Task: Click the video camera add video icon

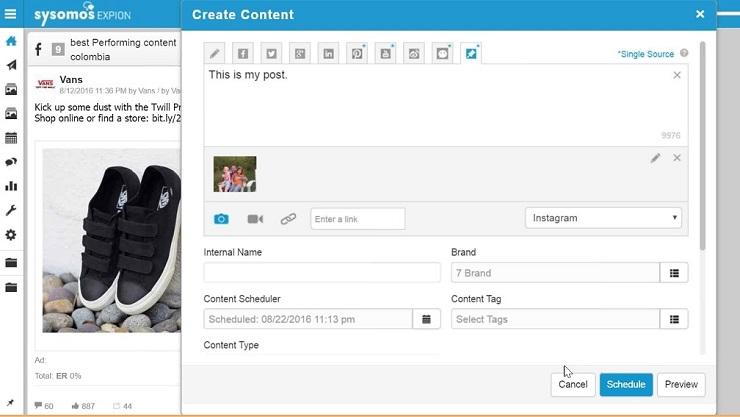Action: point(255,219)
